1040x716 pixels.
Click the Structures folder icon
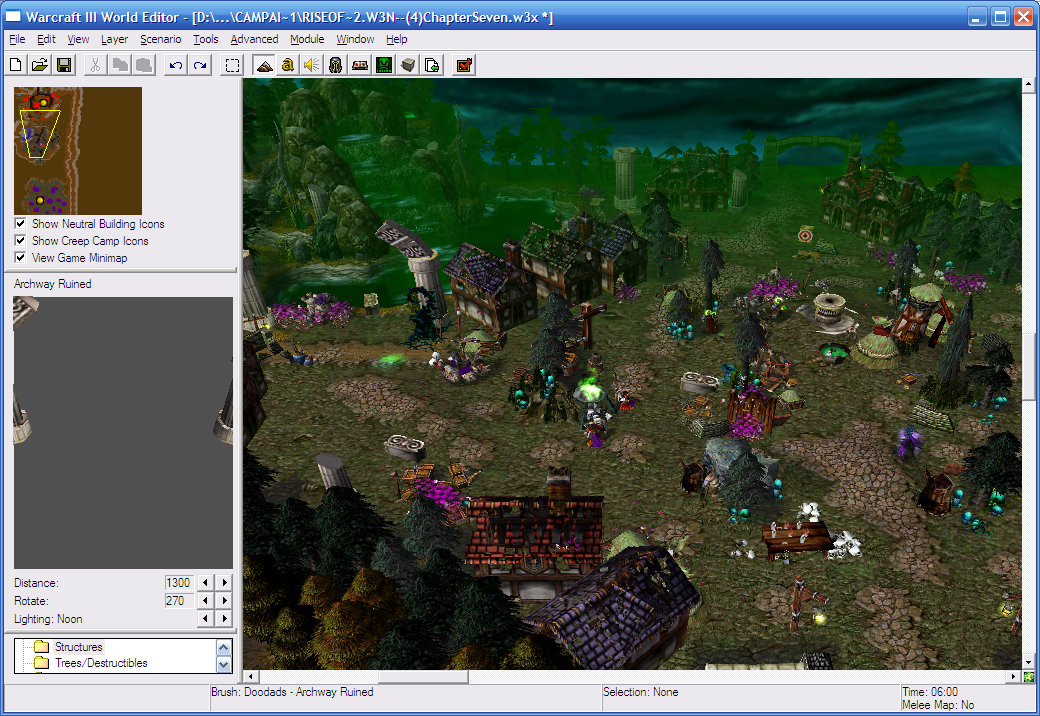click(x=42, y=646)
